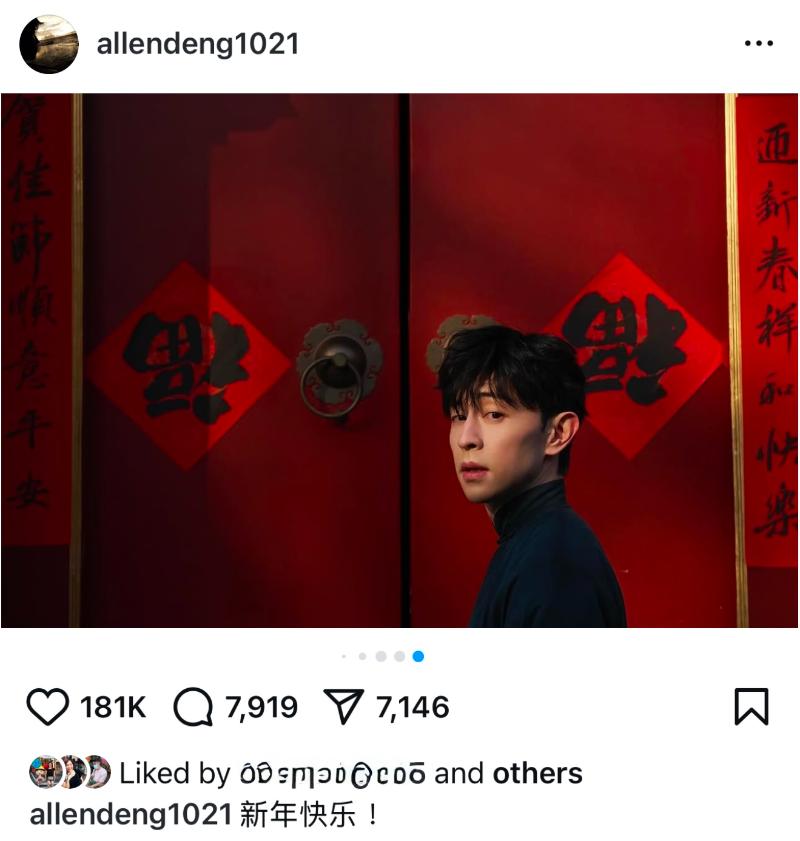Image resolution: width=800 pixels, height=841 pixels.
Task: View the 7,919 comments count
Action: tap(261, 707)
